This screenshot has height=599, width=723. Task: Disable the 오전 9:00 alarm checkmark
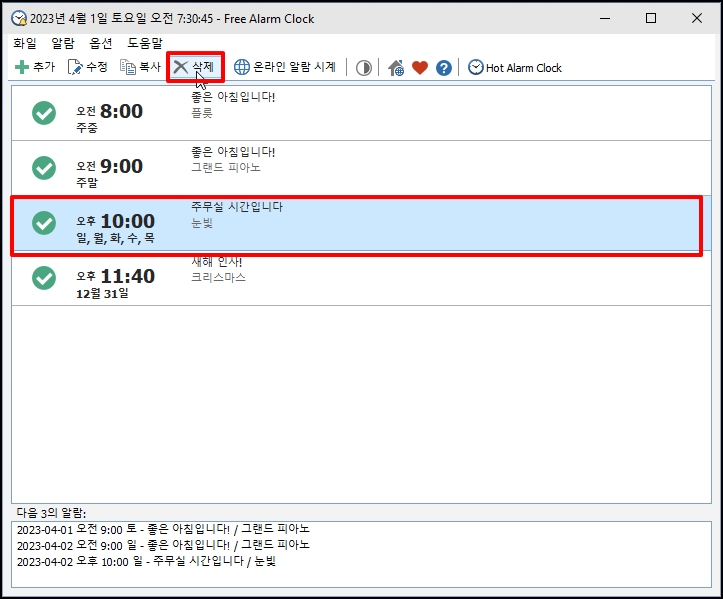click(x=44, y=168)
